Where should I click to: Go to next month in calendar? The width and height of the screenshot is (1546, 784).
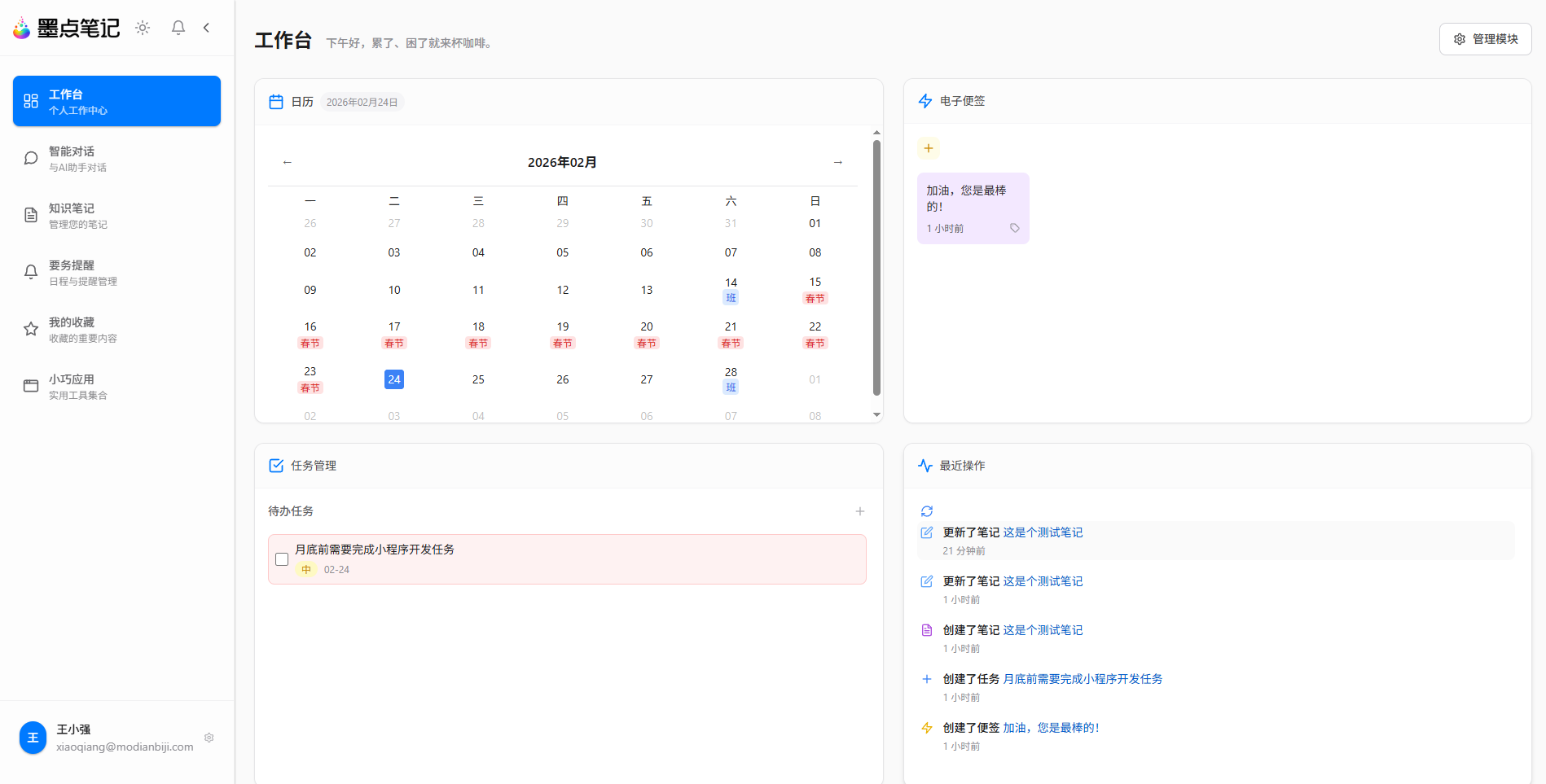[837, 163]
